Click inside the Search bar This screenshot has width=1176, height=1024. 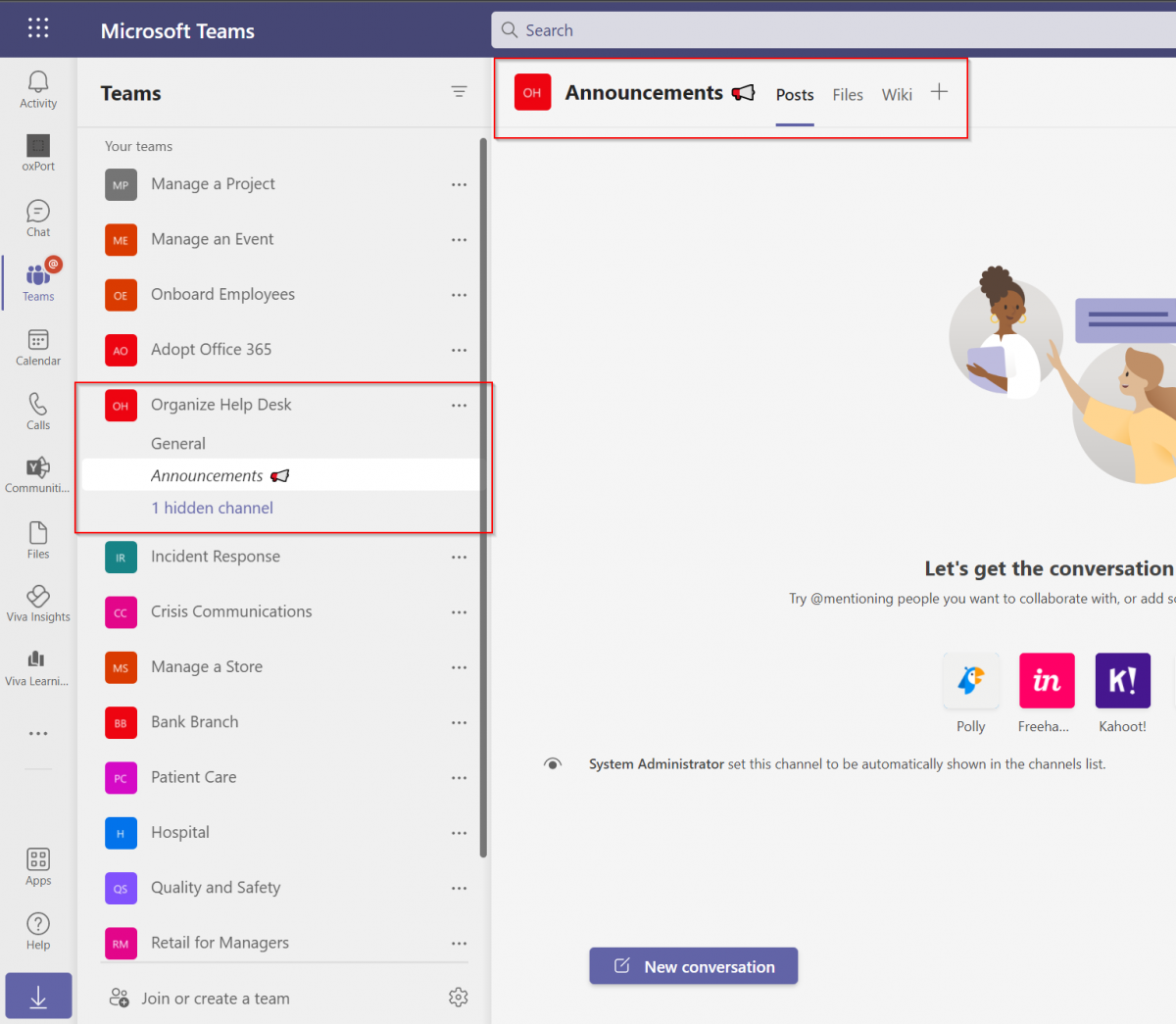[x=686, y=29]
